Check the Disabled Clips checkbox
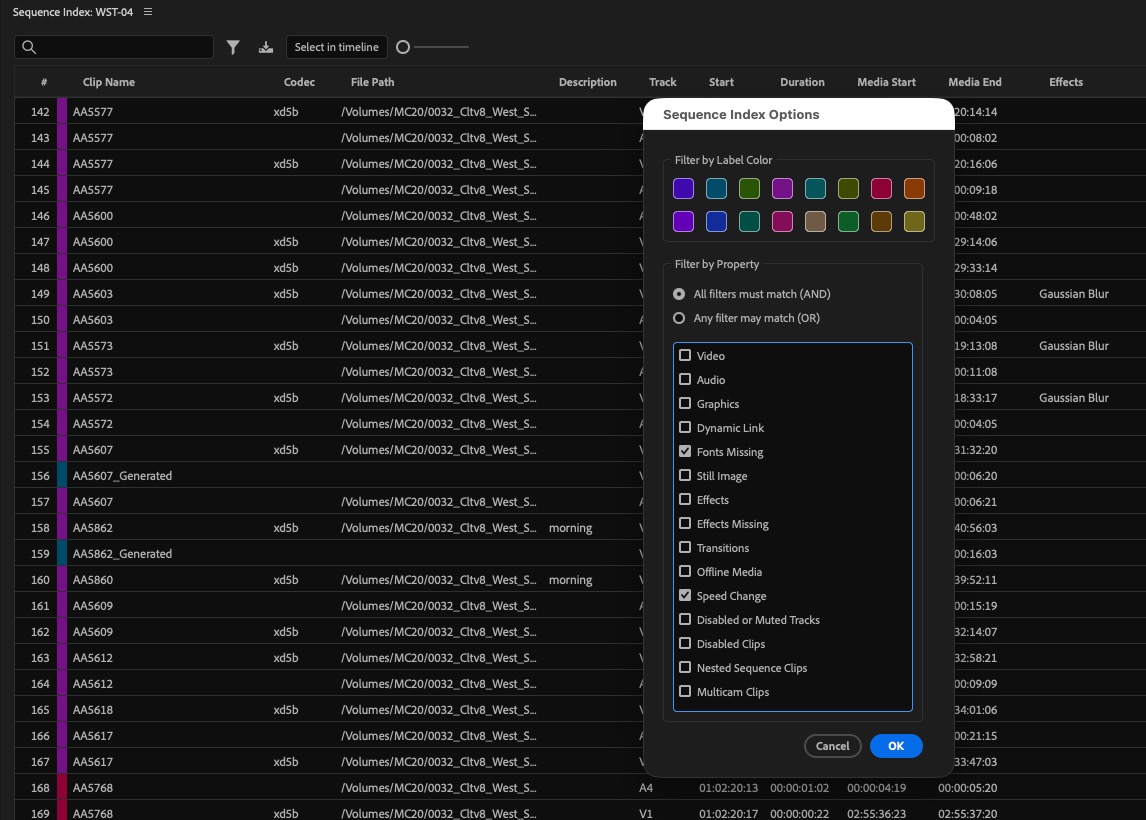Image resolution: width=1146 pixels, height=820 pixels. click(x=685, y=644)
